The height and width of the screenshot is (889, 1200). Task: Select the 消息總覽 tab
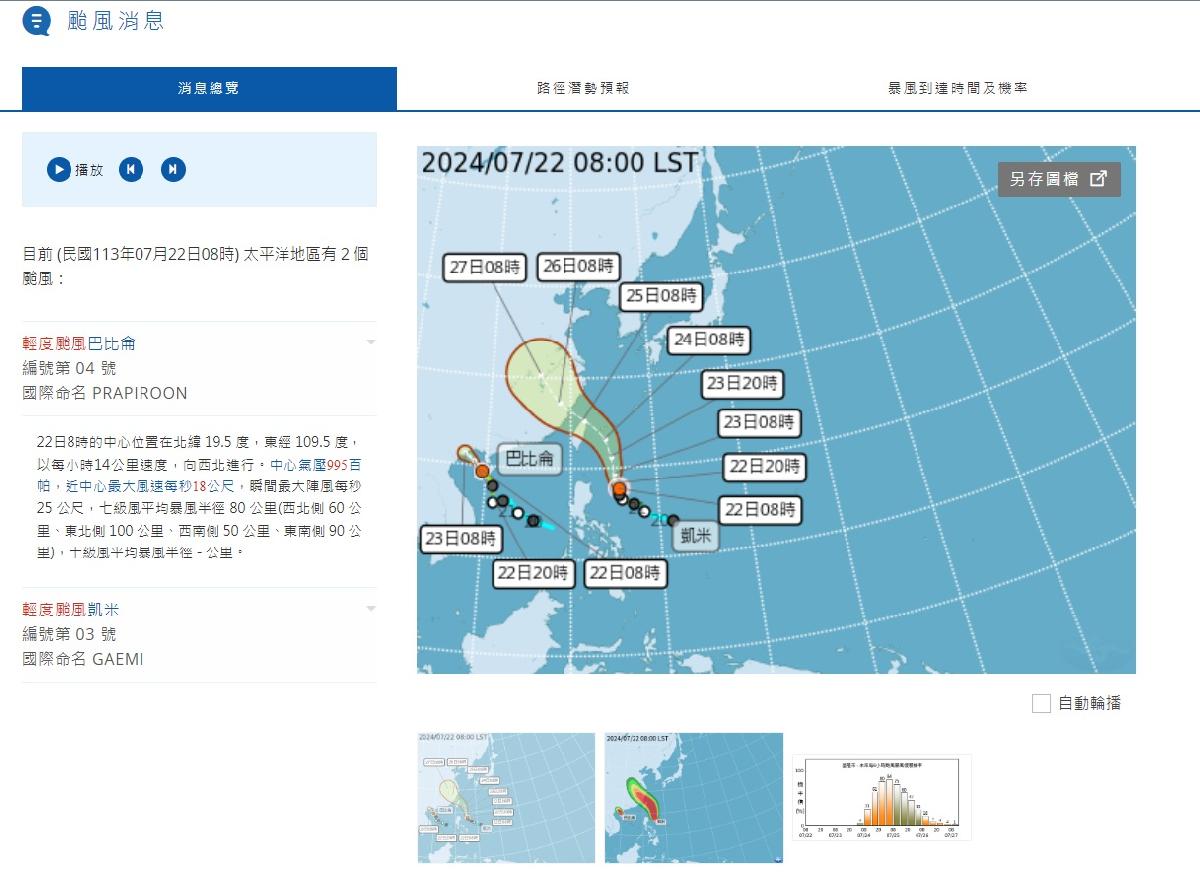pyautogui.click(x=209, y=88)
